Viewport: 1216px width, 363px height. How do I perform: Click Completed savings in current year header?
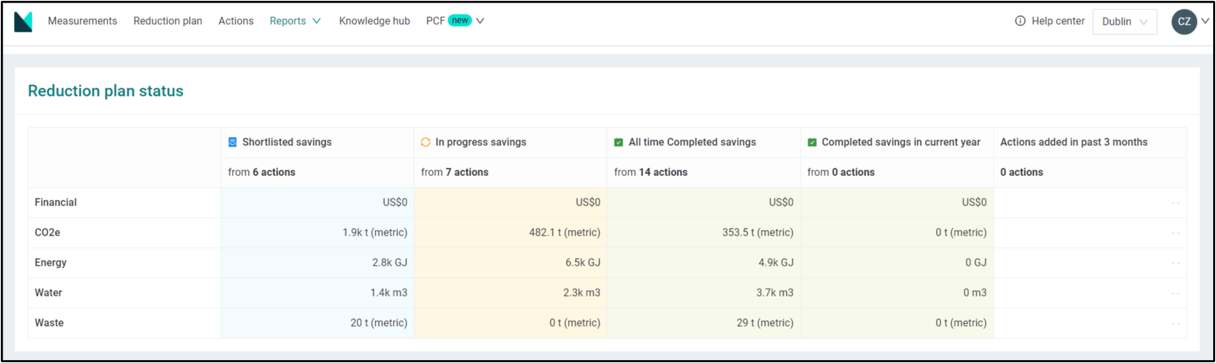tap(901, 142)
